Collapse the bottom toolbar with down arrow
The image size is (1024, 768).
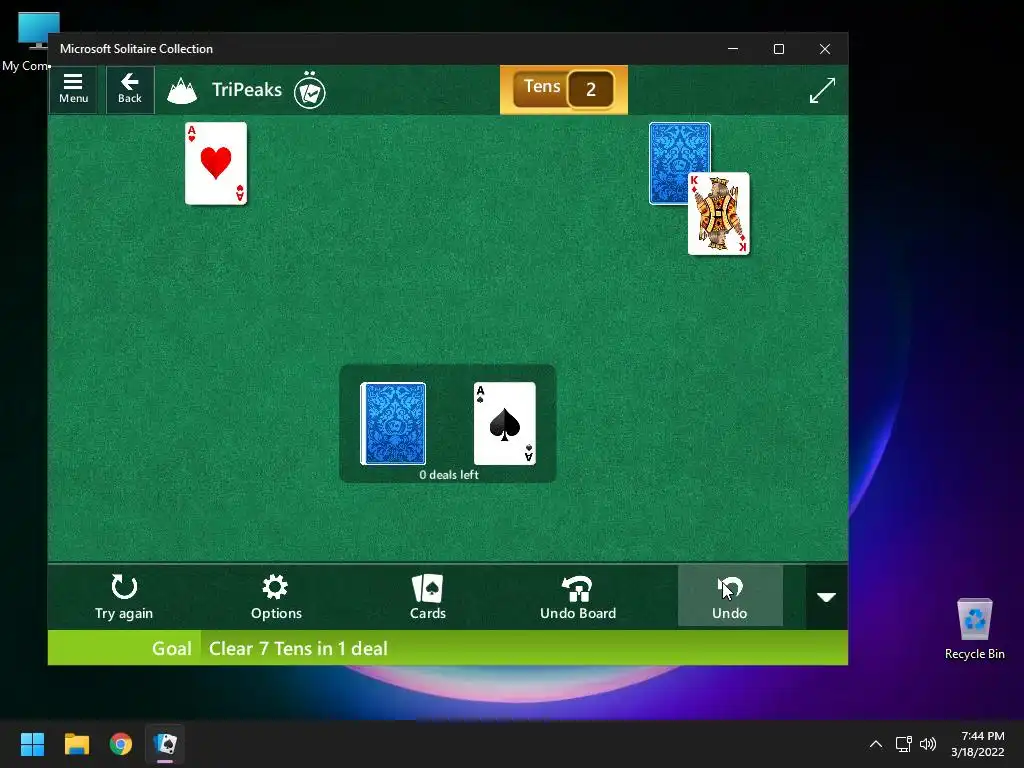[x=827, y=597]
